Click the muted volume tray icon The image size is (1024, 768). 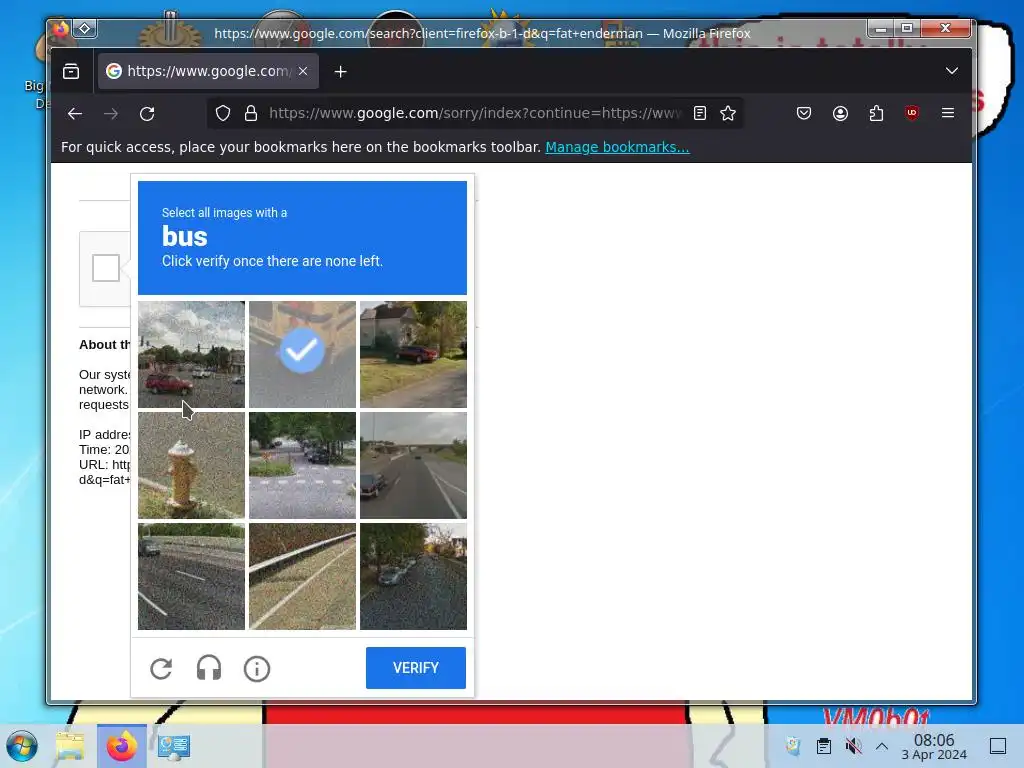coord(853,746)
